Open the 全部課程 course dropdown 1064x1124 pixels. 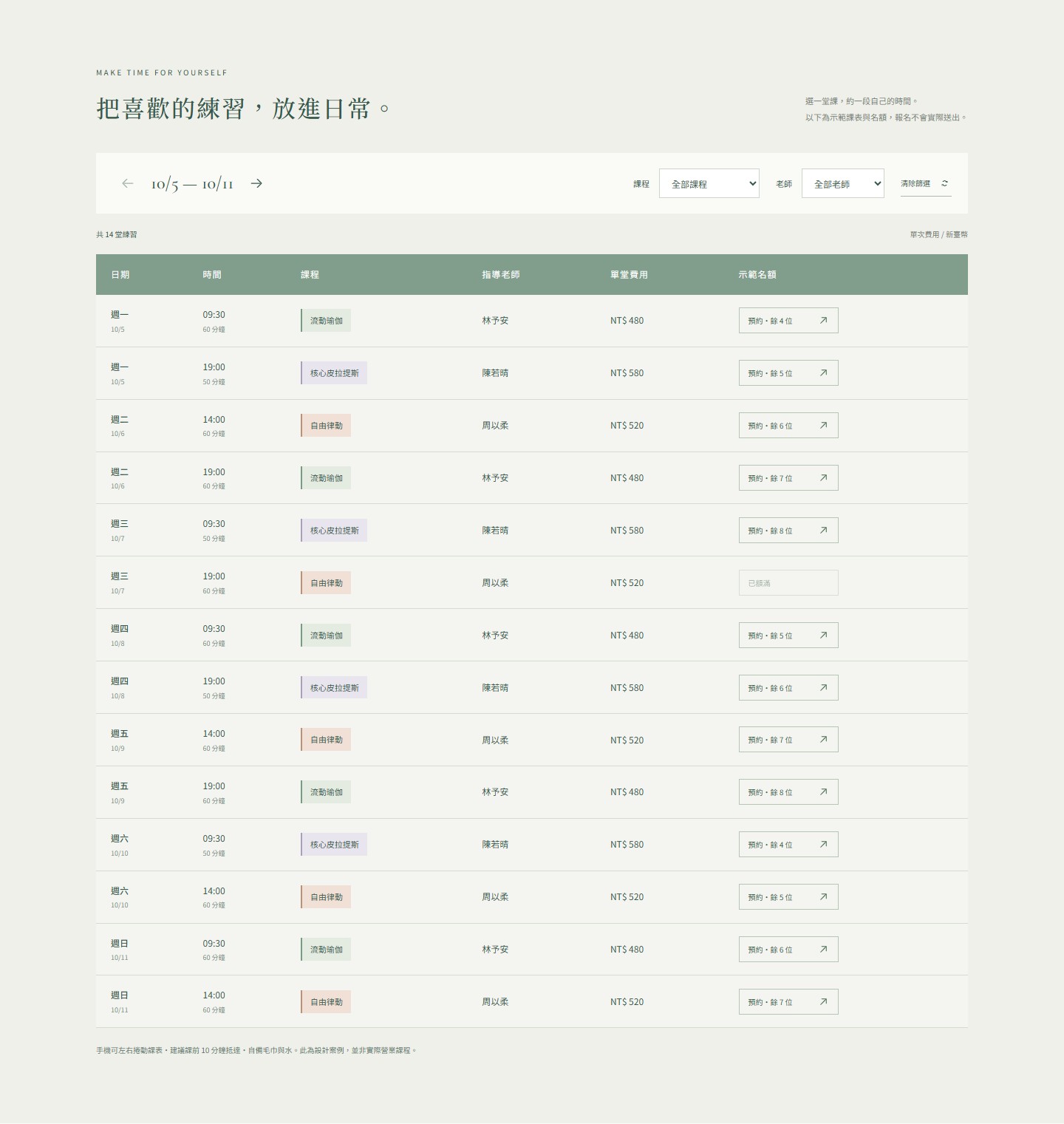pos(709,183)
